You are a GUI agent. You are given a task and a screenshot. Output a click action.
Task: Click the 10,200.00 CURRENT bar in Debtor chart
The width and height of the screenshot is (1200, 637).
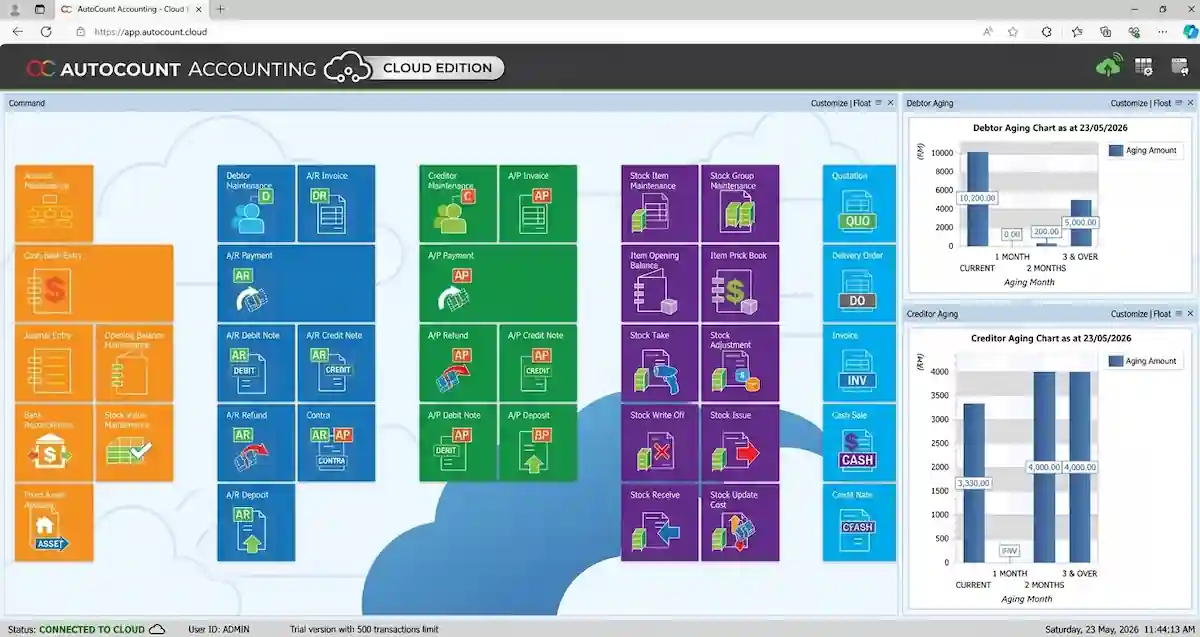click(x=977, y=199)
